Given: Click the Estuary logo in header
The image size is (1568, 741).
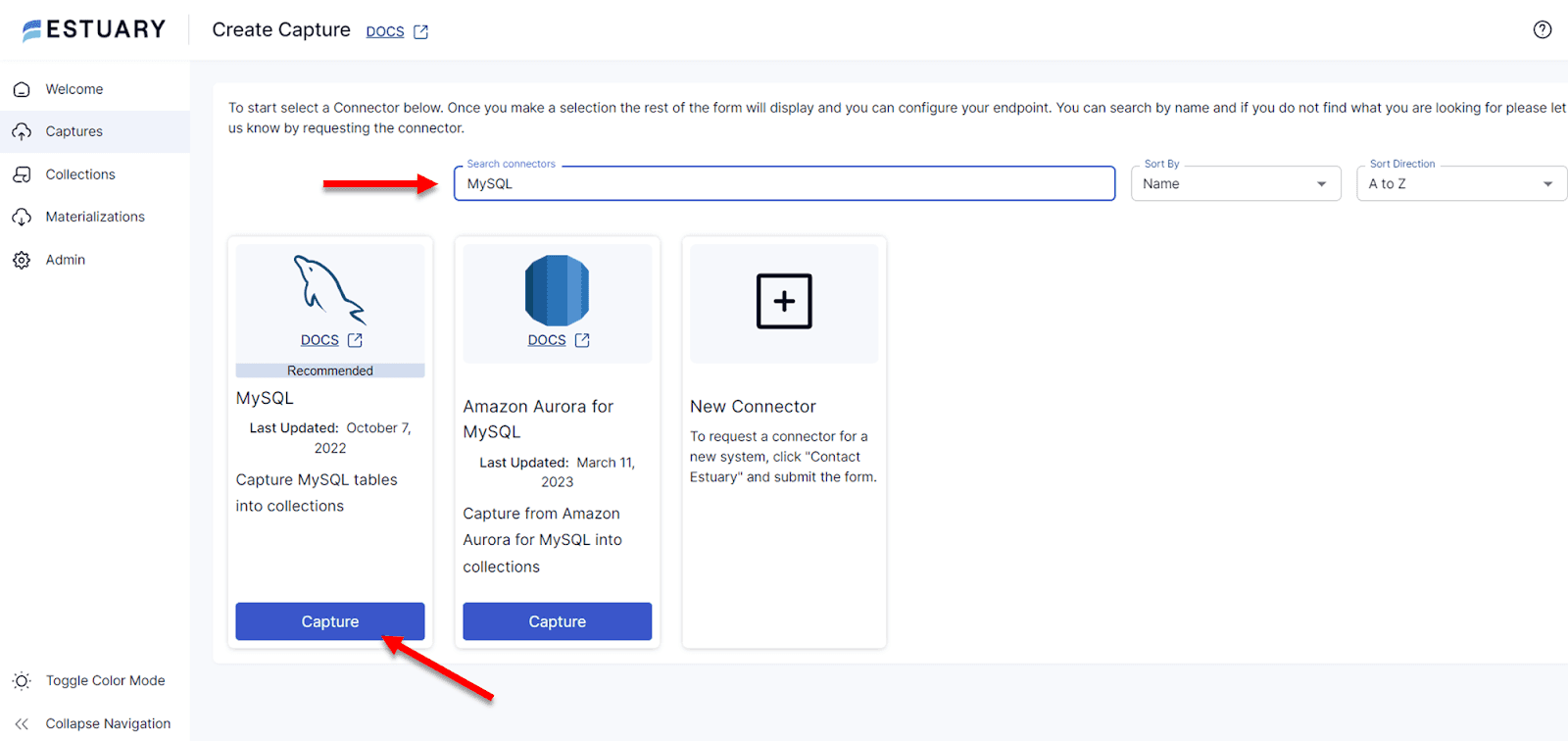Looking at the screenshot, I should (94, 29).
